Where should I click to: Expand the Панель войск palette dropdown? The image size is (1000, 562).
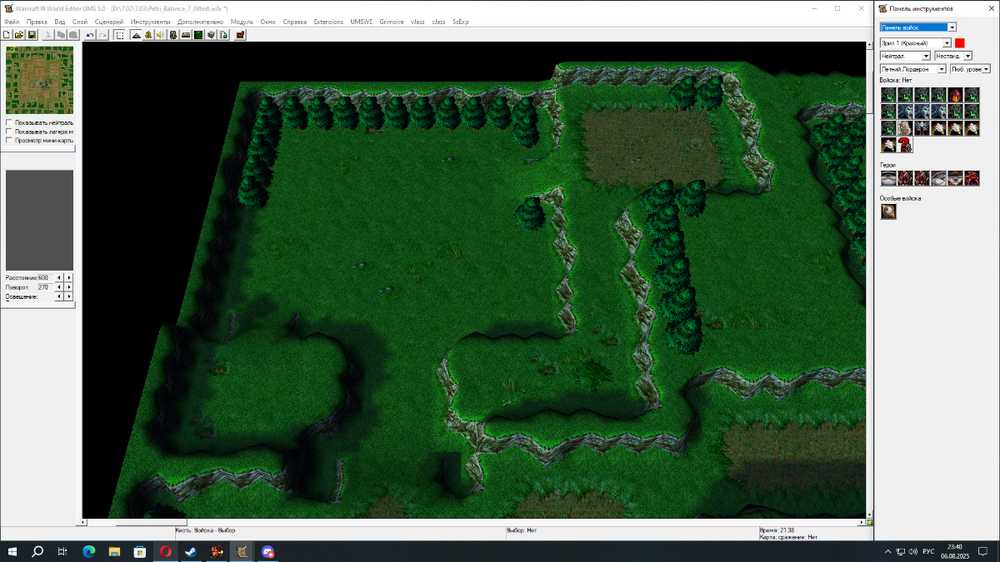point(951,27)
